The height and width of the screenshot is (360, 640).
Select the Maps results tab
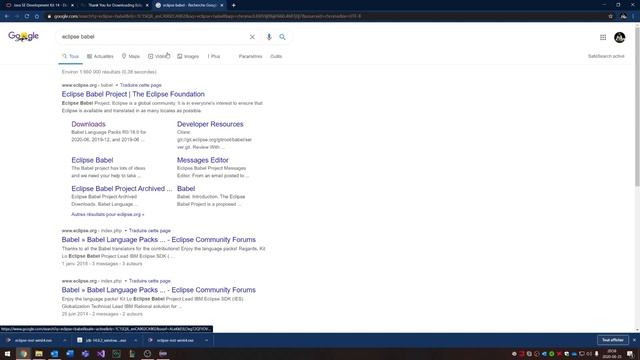click(x=131, y=56)
